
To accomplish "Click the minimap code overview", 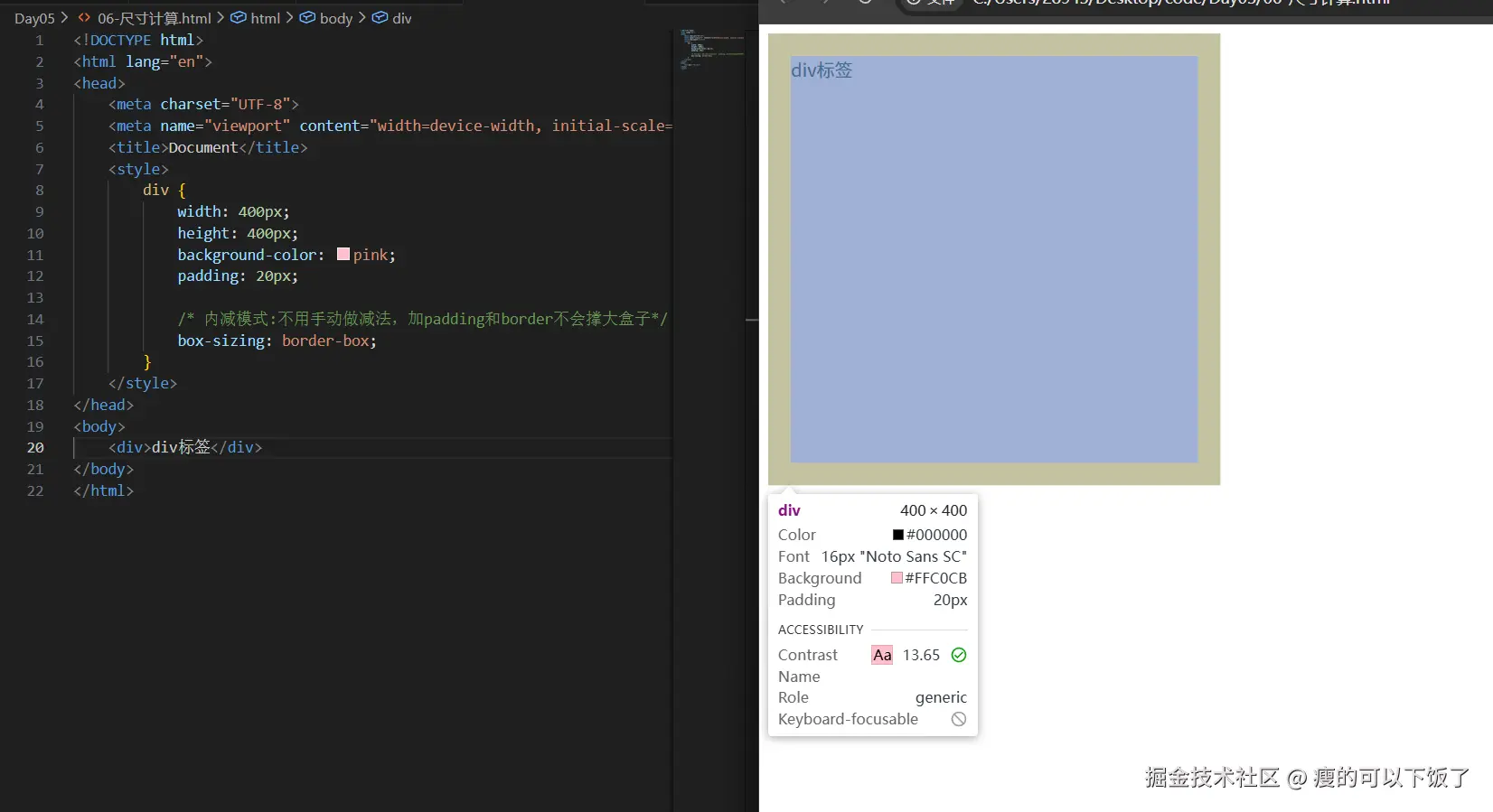I will tap(711, 50).
